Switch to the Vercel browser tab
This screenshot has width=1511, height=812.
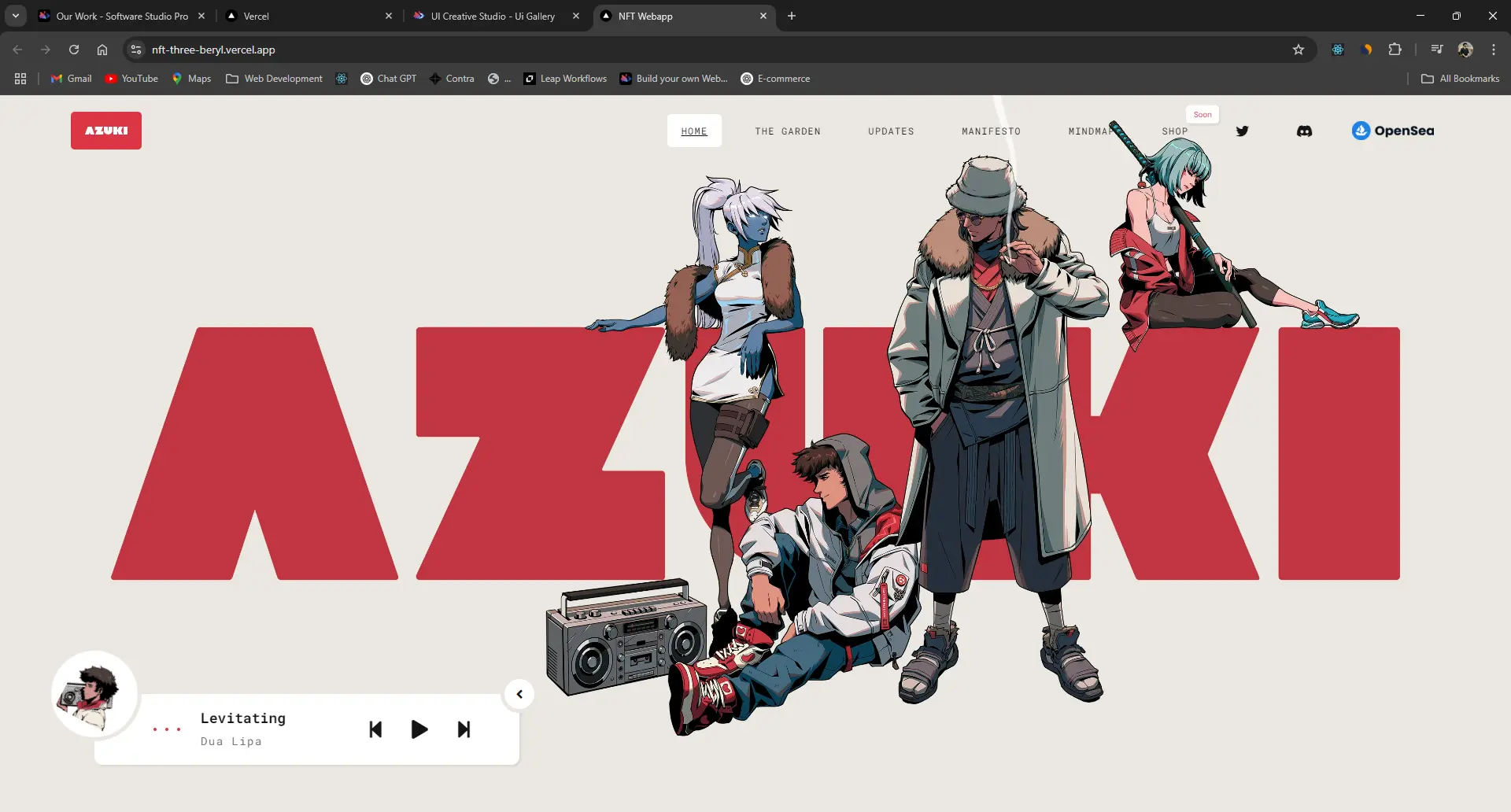click(299, 16)
